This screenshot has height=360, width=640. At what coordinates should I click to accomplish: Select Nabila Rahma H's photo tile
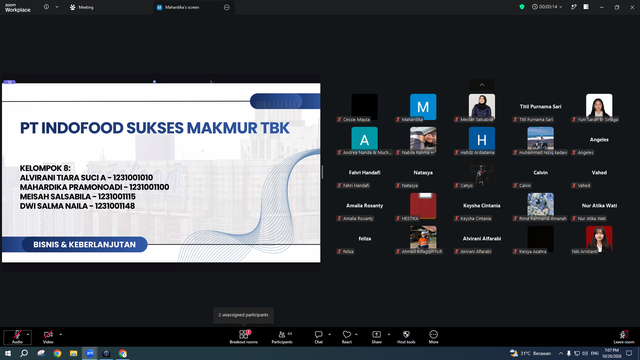click(423, 140)
